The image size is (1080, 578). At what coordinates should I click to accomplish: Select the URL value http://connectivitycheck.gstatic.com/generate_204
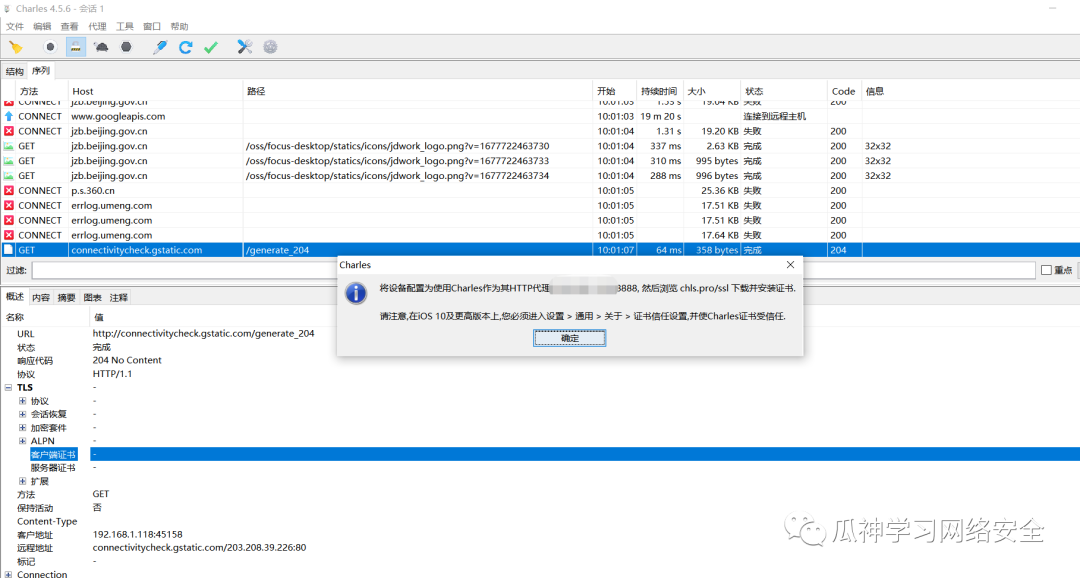pyautogui.click(x=203, y=333)
